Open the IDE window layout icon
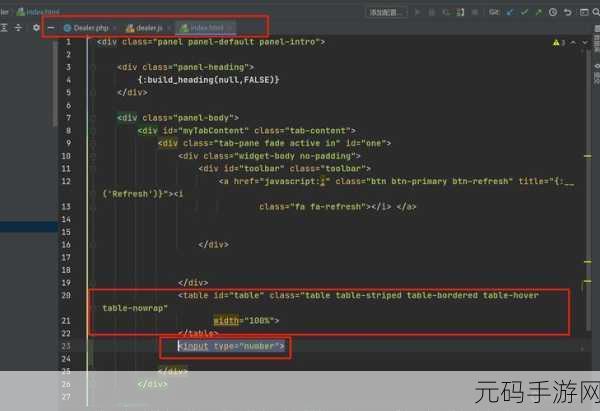Image resolution: width=600 pixels, height=411 pixels. tap(584, 12)
